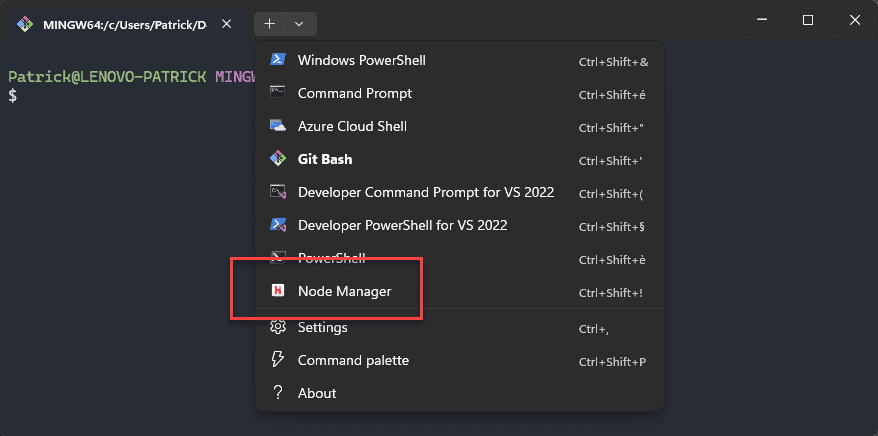878x436 pixels.
Task: Collapse the new tab profiles dropdown arrow
Action: [299, 24]
